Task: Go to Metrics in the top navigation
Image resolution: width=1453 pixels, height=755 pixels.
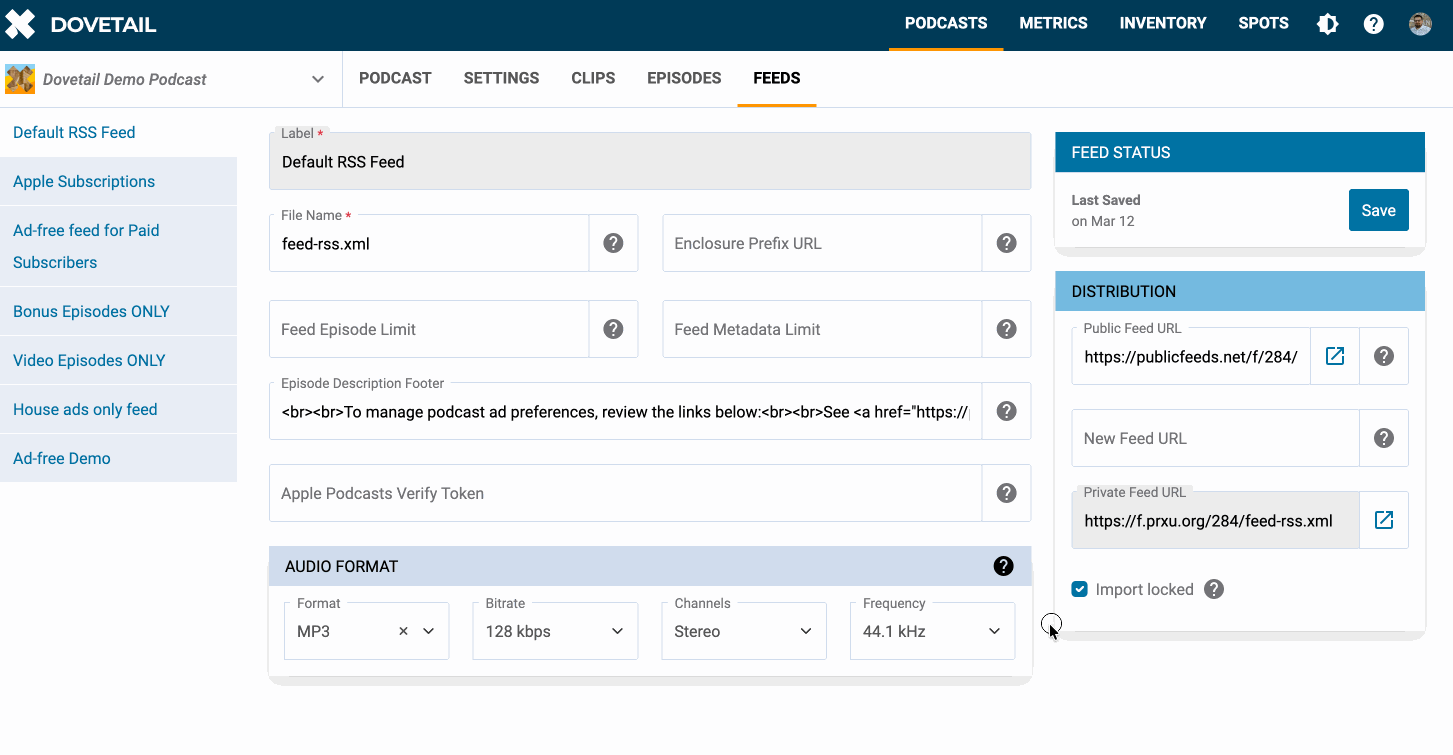Action: click(1053, 23)
